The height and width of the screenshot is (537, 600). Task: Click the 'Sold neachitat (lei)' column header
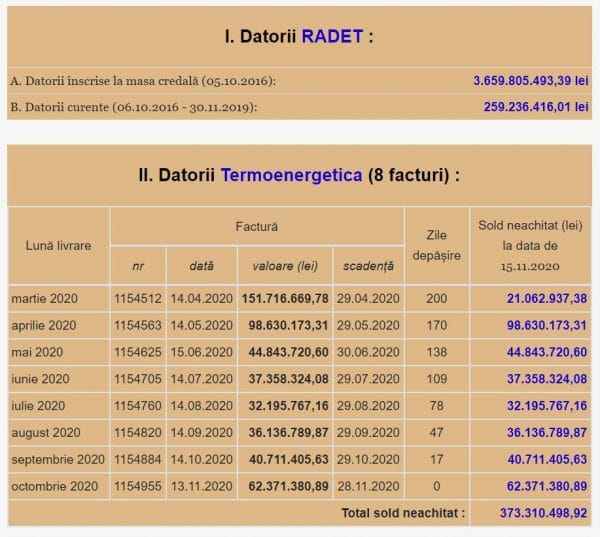click(530, 245)
